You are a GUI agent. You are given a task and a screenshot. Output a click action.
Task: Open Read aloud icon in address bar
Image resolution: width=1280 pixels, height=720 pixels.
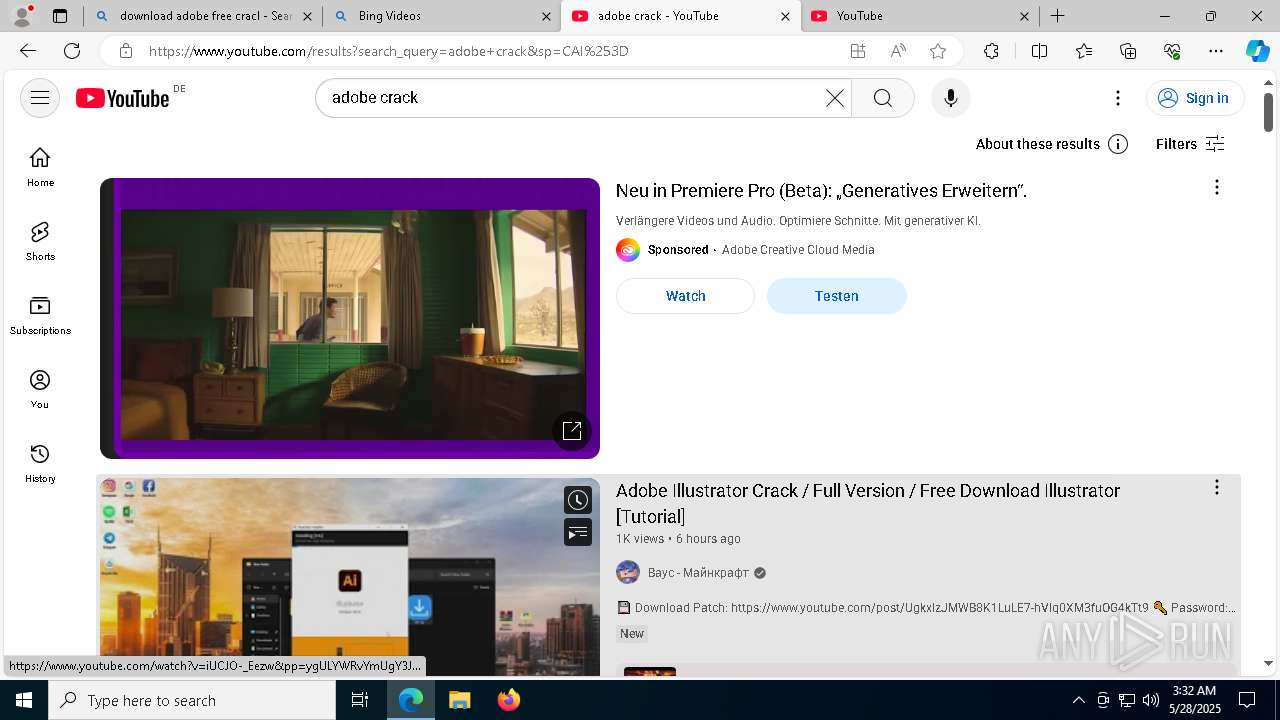(x=898, y=51)
